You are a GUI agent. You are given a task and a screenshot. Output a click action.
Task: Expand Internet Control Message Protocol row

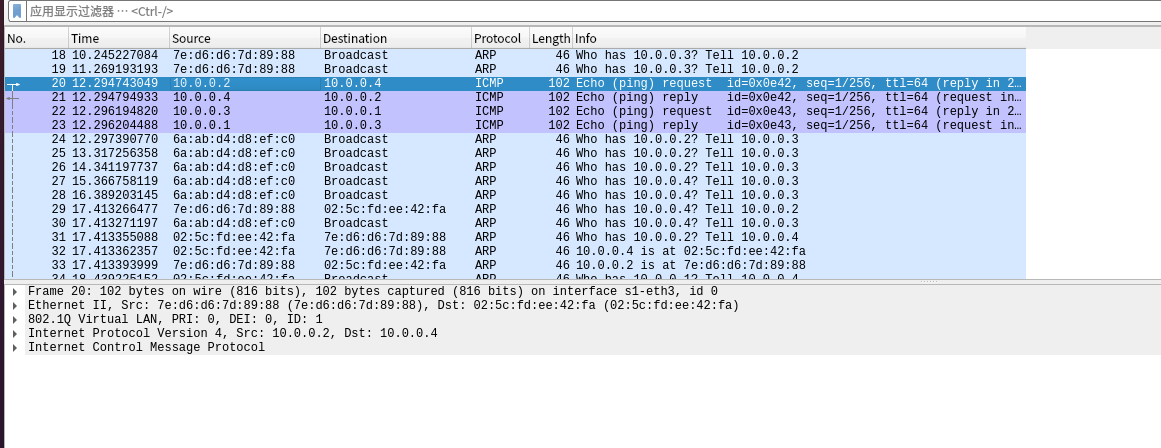(15, 348)
